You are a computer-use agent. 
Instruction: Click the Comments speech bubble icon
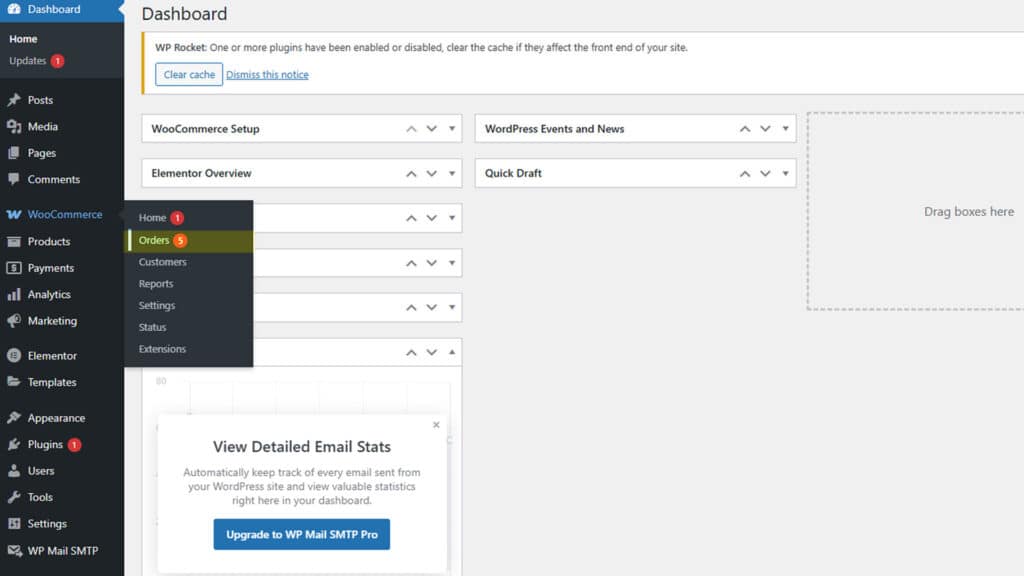[14, 179]
